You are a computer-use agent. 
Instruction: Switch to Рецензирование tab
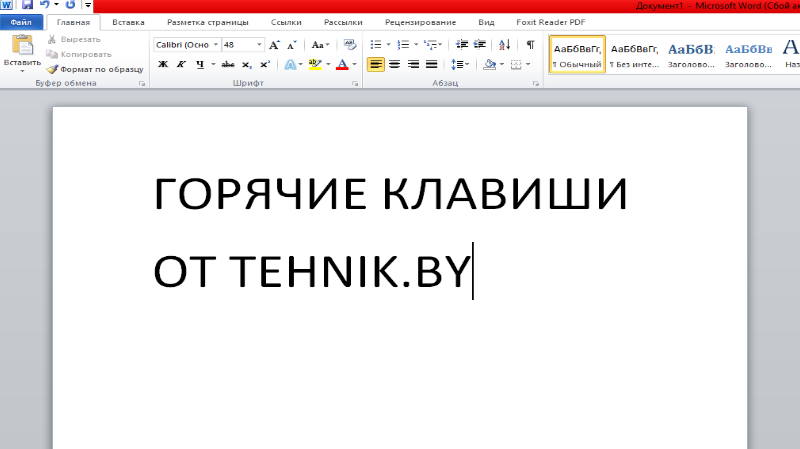[x=420, y=22]
